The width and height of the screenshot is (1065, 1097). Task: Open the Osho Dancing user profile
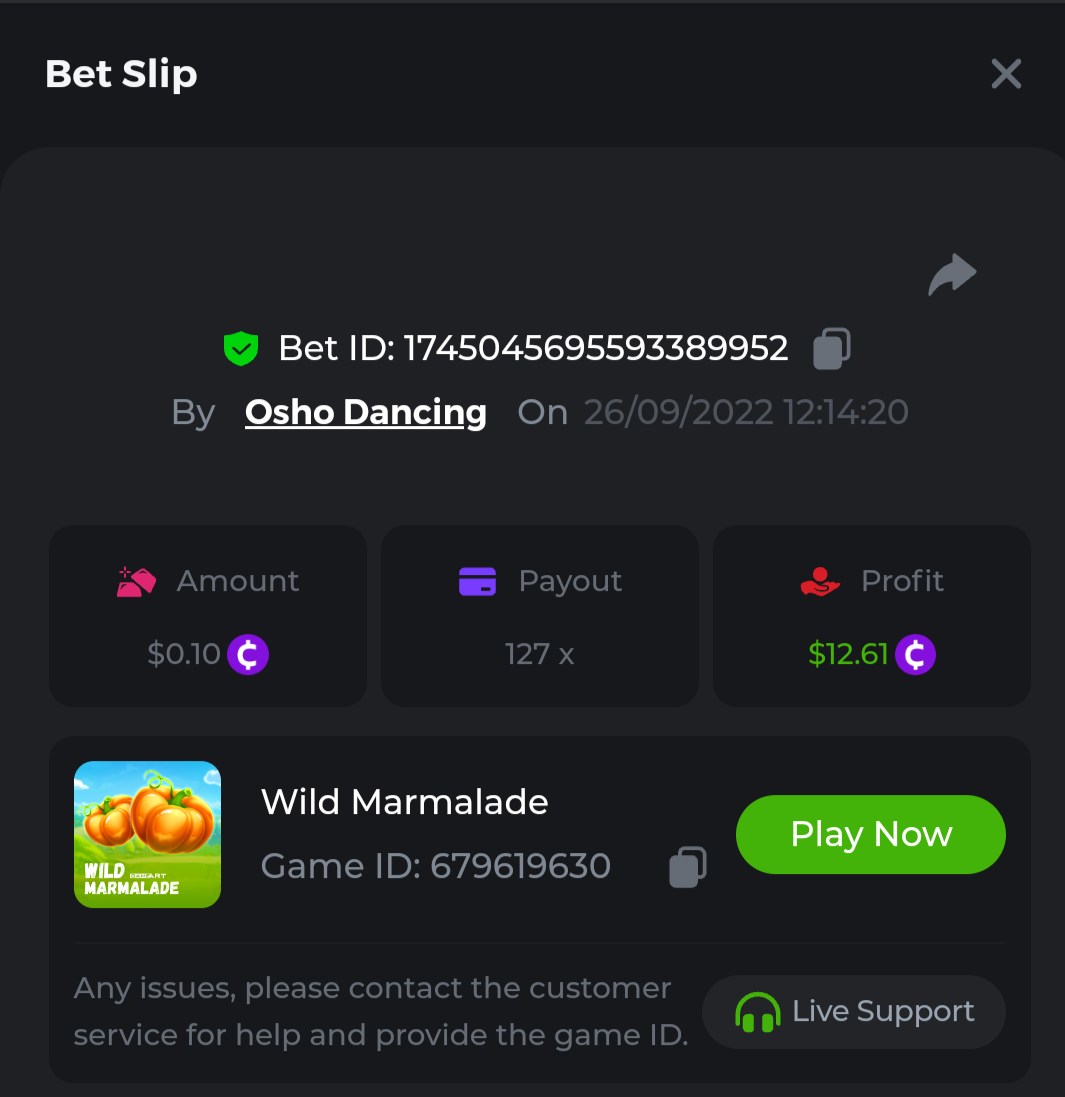tap(366, 412)
